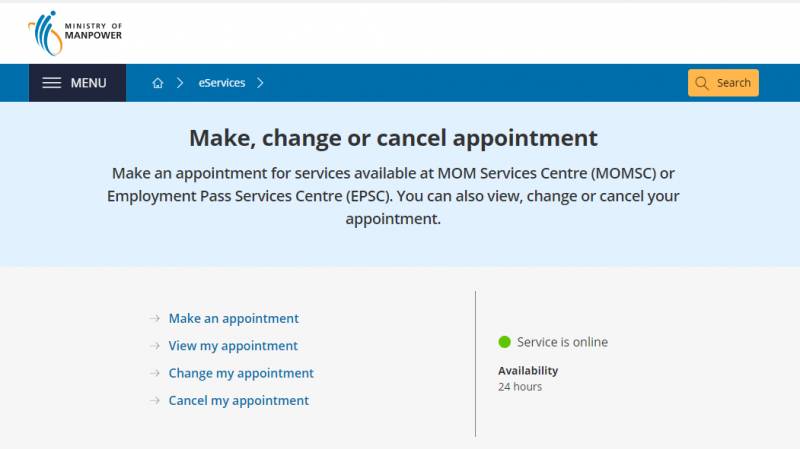Open the eServices breadcrumb link

(222, 83)
